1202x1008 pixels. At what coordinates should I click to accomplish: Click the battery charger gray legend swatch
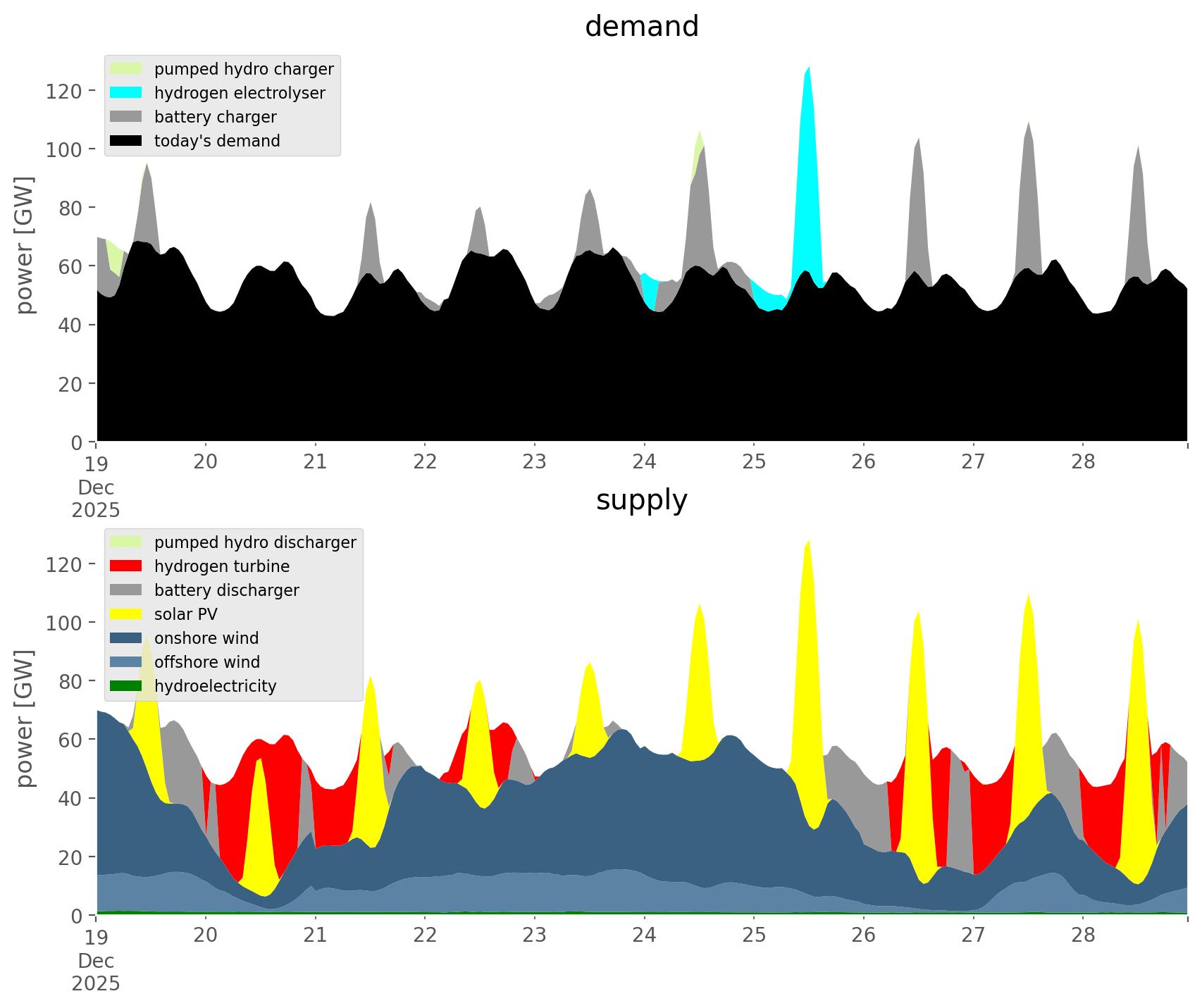(x=126, y=117)
